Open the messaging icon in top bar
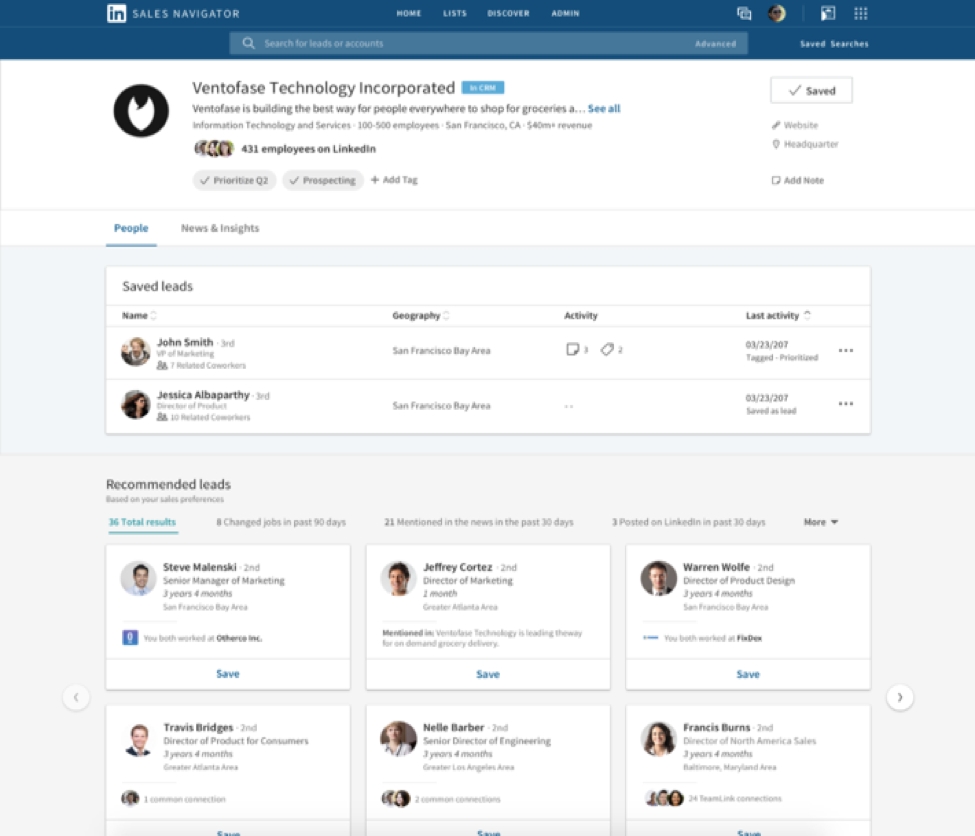The height and width of the screenshot is (836, 975). pyautogui.click(x=744, y=14)
